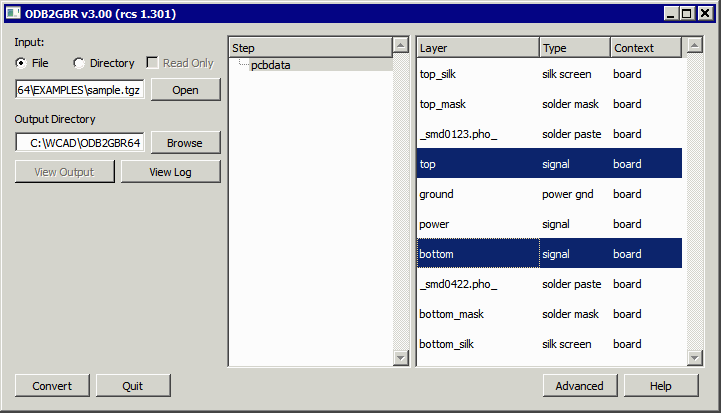Screen dimensions: 721x413
Task: Open Advanced settings
Action: 580,385
